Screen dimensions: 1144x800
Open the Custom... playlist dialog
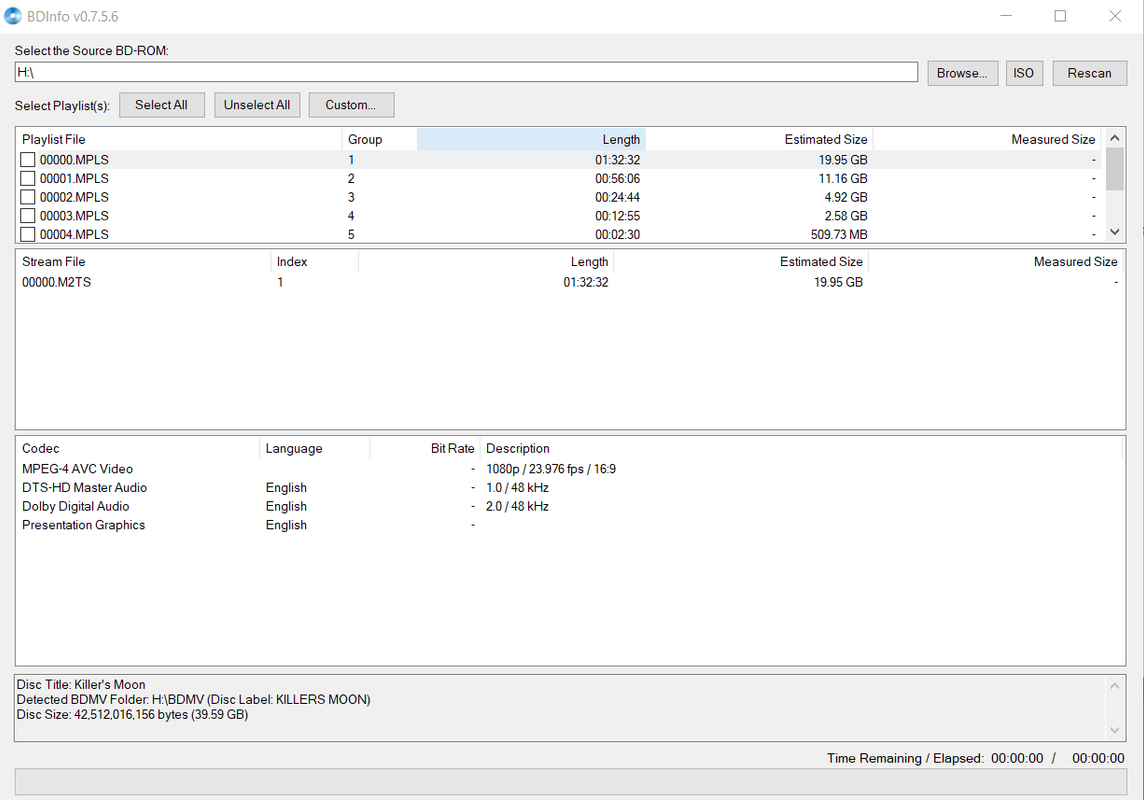(x=351, y=105)
